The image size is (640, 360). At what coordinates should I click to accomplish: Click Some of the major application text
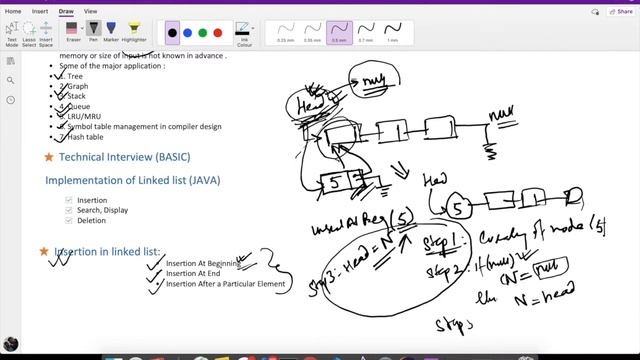click(x=112, y=66)
